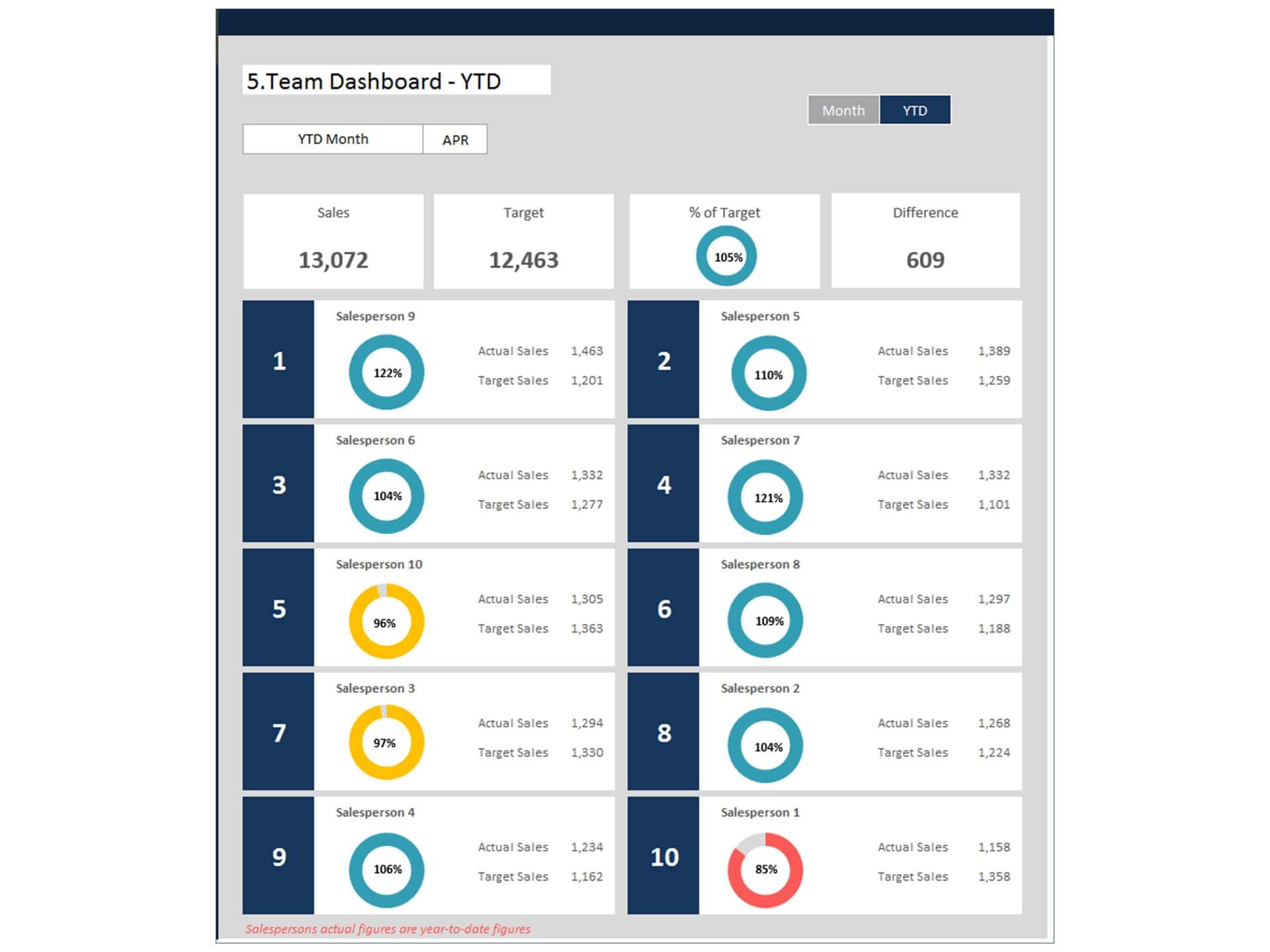Select the Difference value 609
Image resolution: width=1270 pixels, height=952 pixels.
point(925,260)
